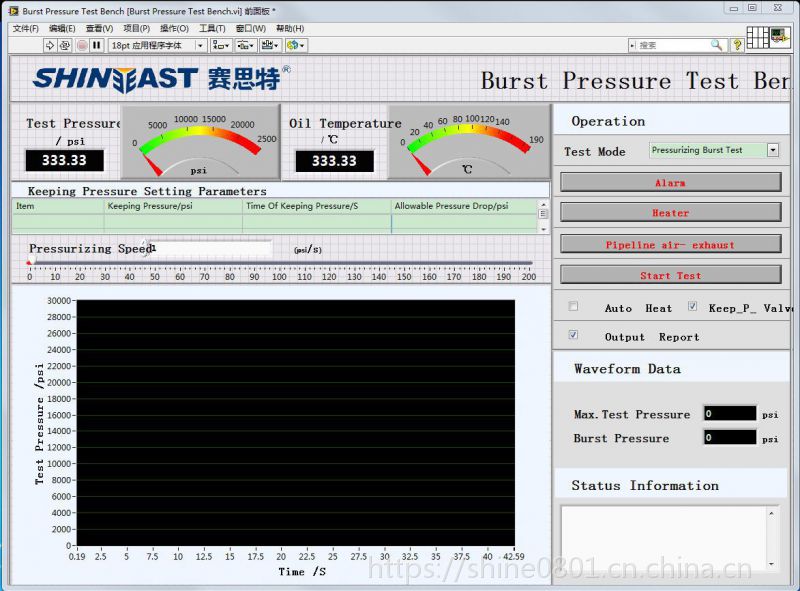Expand the Test Mode dropdown arrow

(773, 150)
